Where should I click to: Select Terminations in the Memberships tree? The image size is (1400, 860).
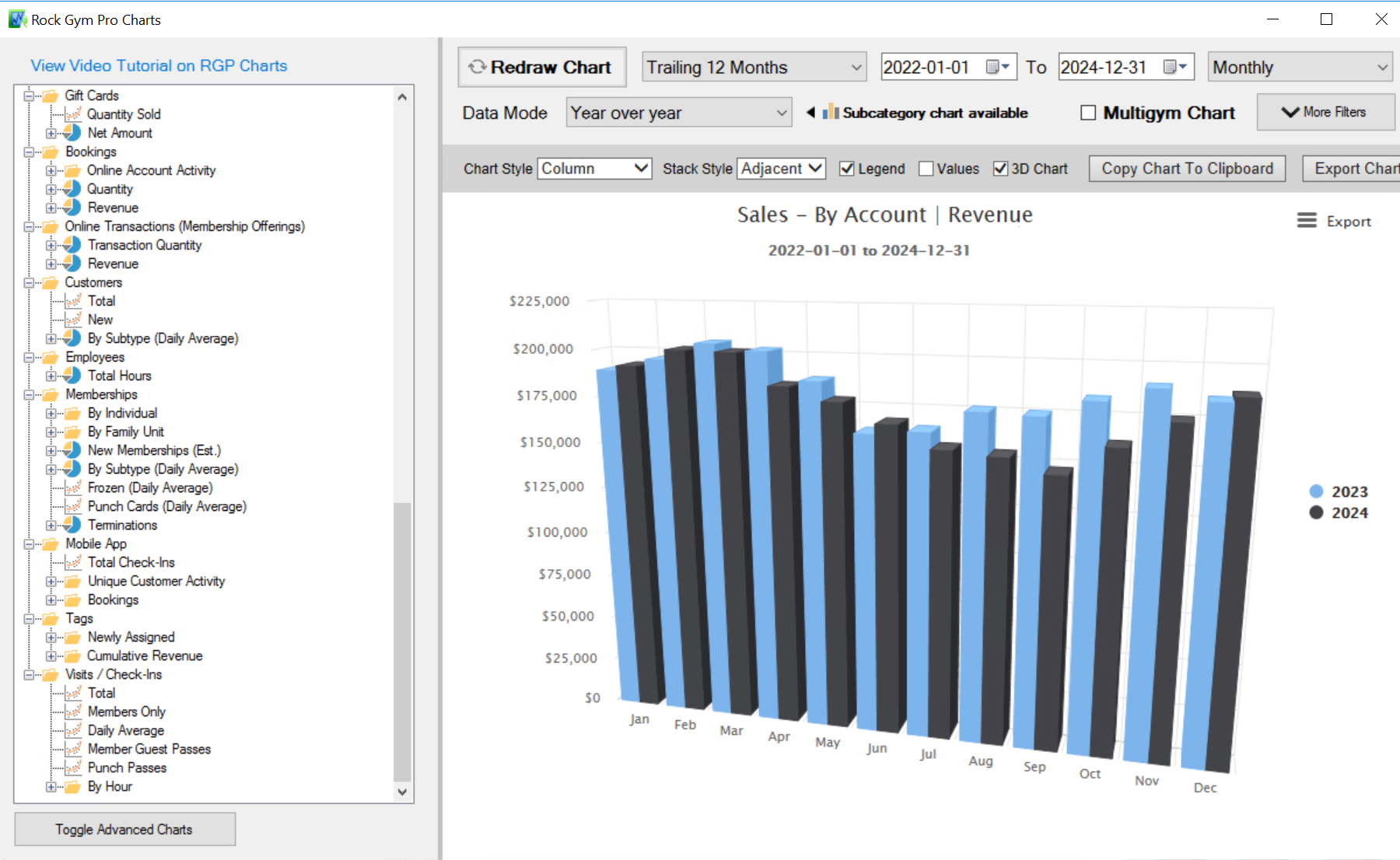tap(122, 525)
